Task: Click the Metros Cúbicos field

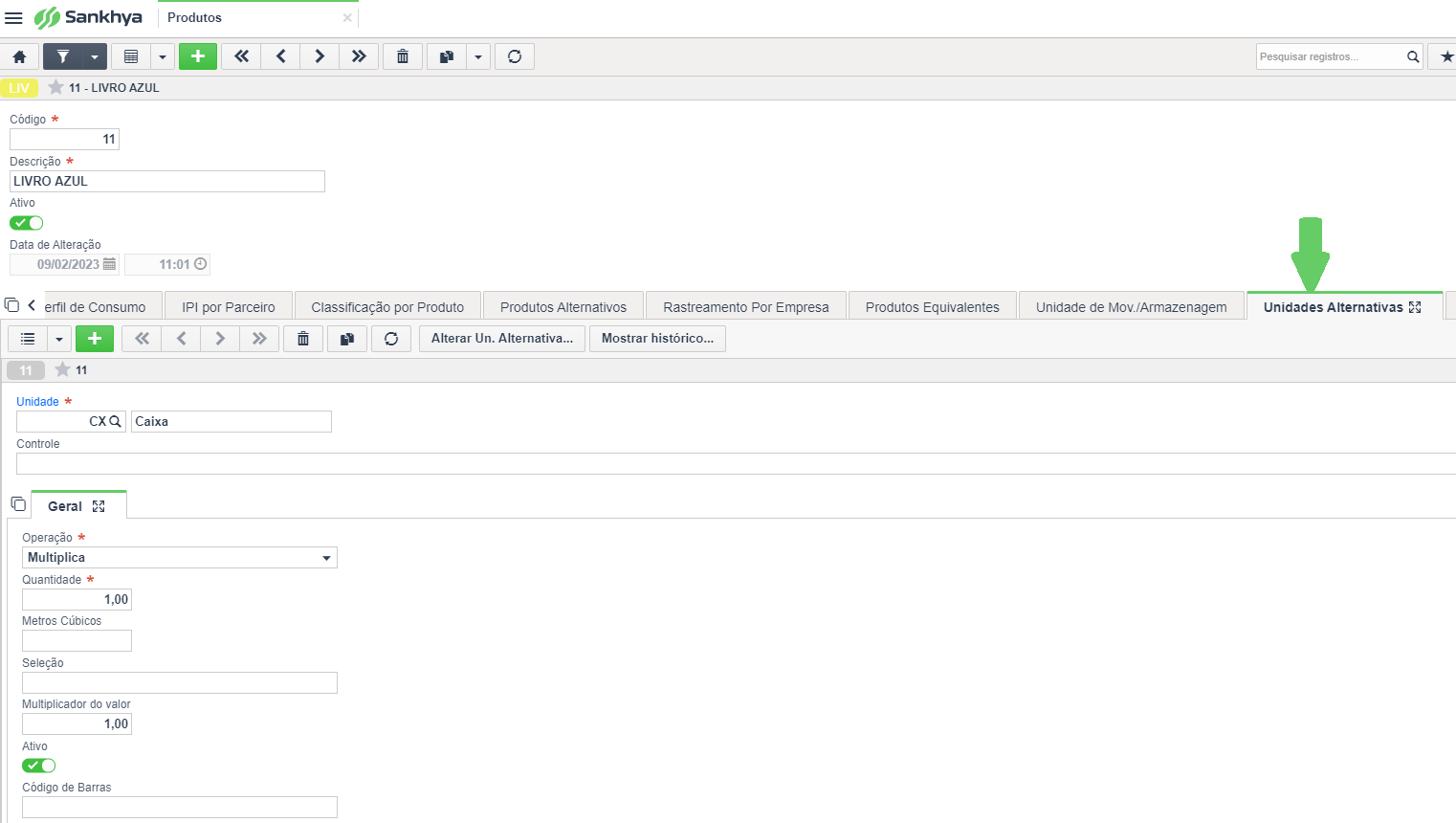Action: coord(77,641)
